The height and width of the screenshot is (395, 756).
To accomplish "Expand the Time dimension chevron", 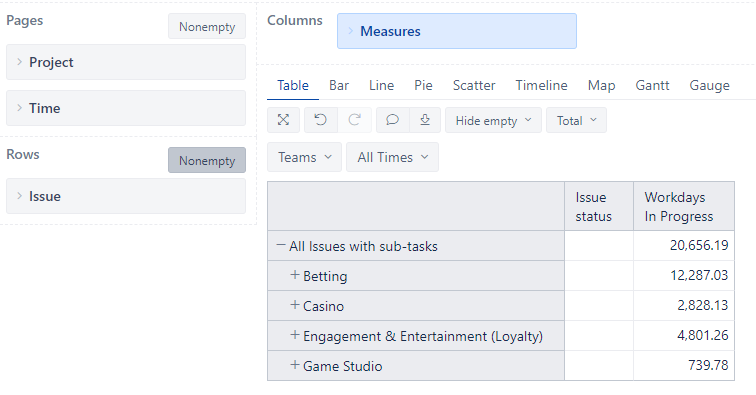I will 19,108.
